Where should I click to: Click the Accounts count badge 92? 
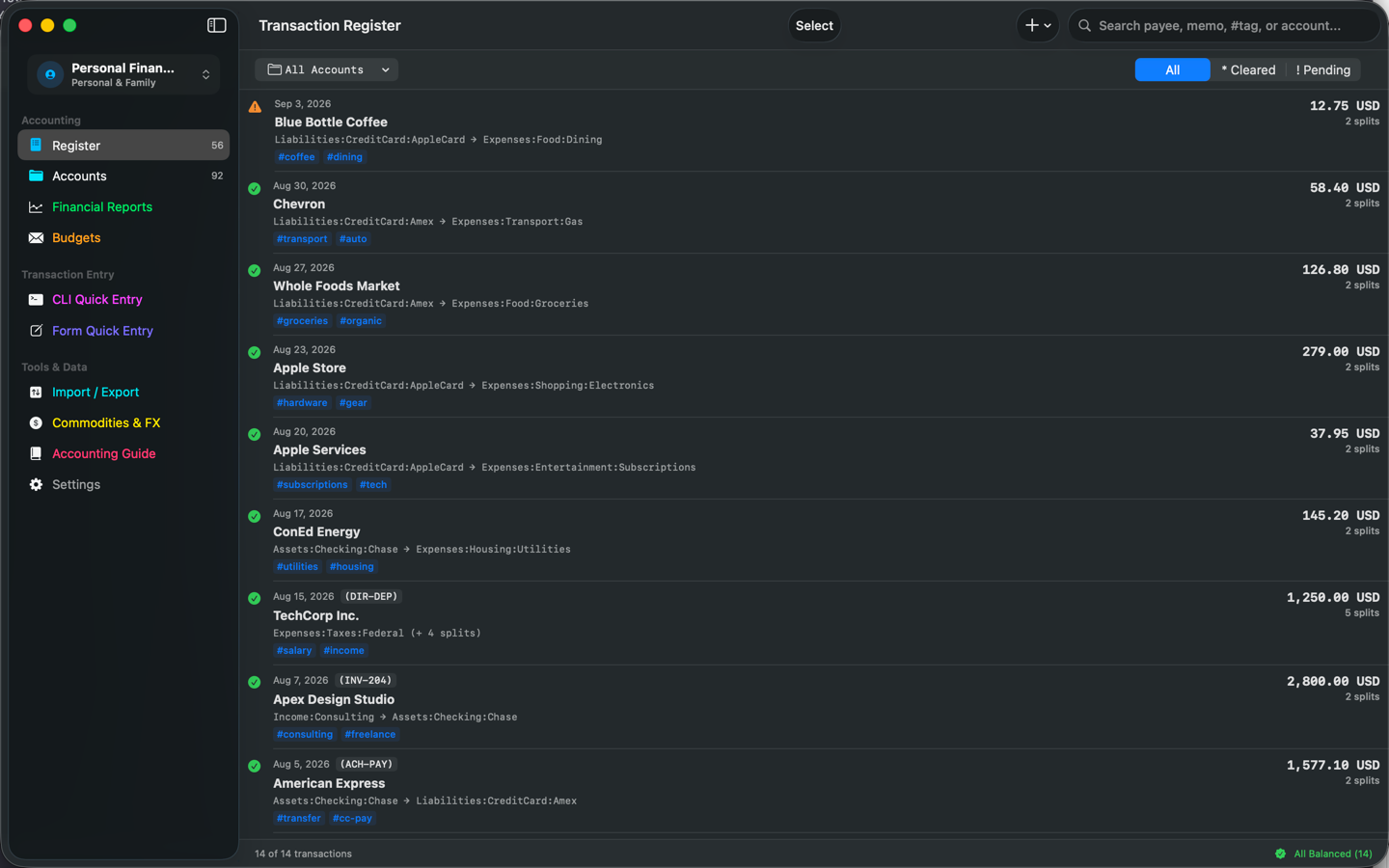217,176
